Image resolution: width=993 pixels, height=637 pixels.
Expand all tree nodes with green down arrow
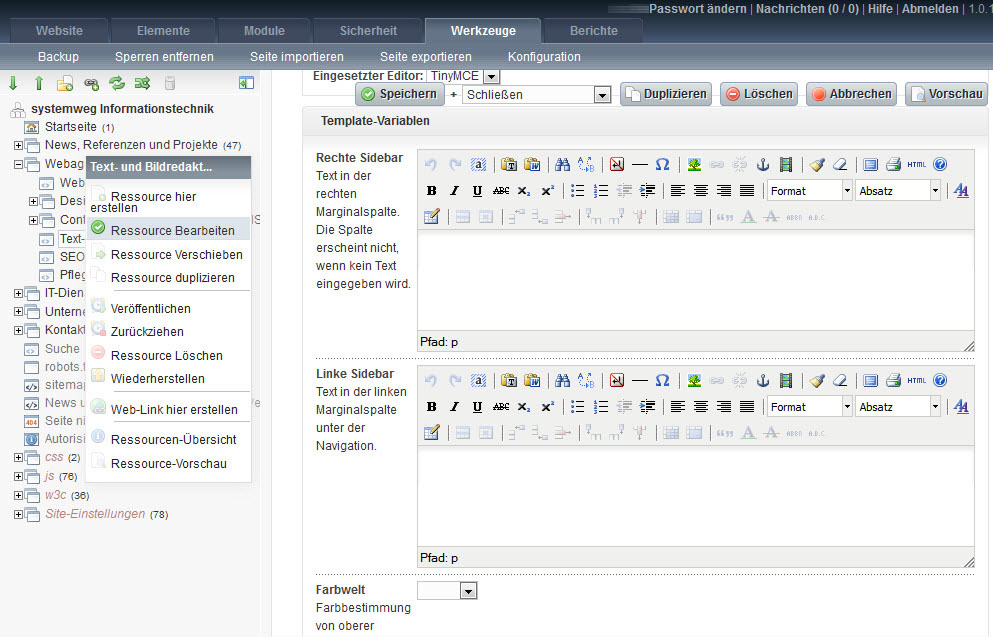(13, 83)
